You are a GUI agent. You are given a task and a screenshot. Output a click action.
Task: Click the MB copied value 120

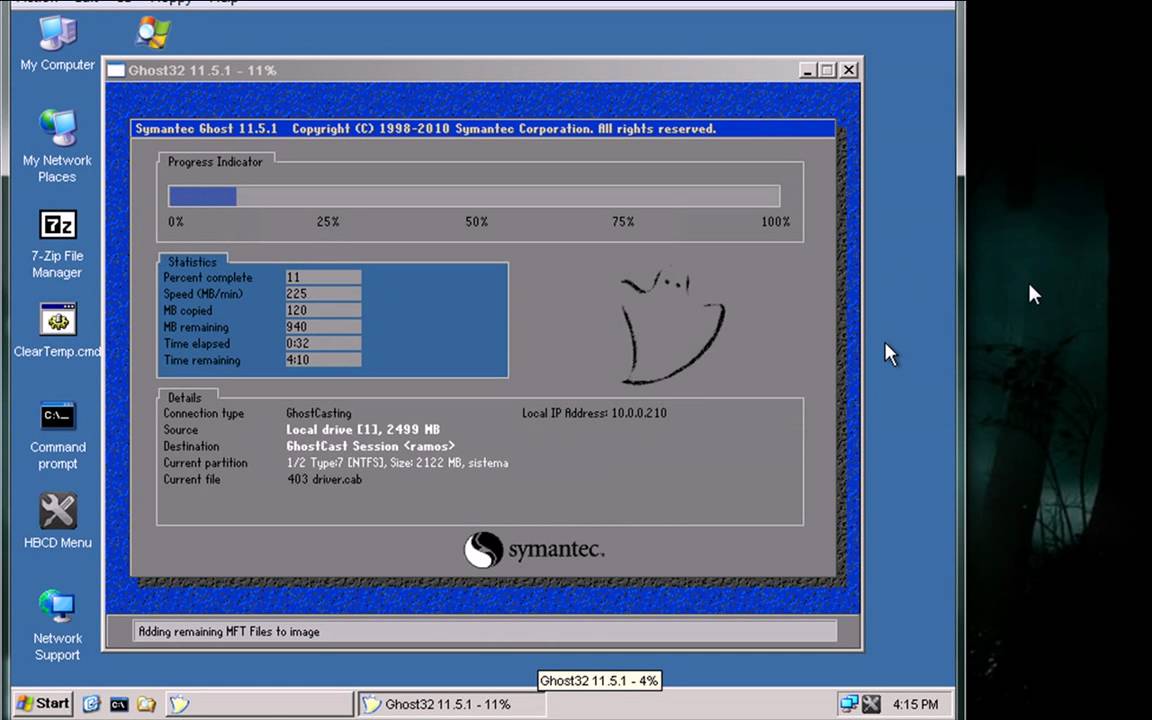(323, 310)
